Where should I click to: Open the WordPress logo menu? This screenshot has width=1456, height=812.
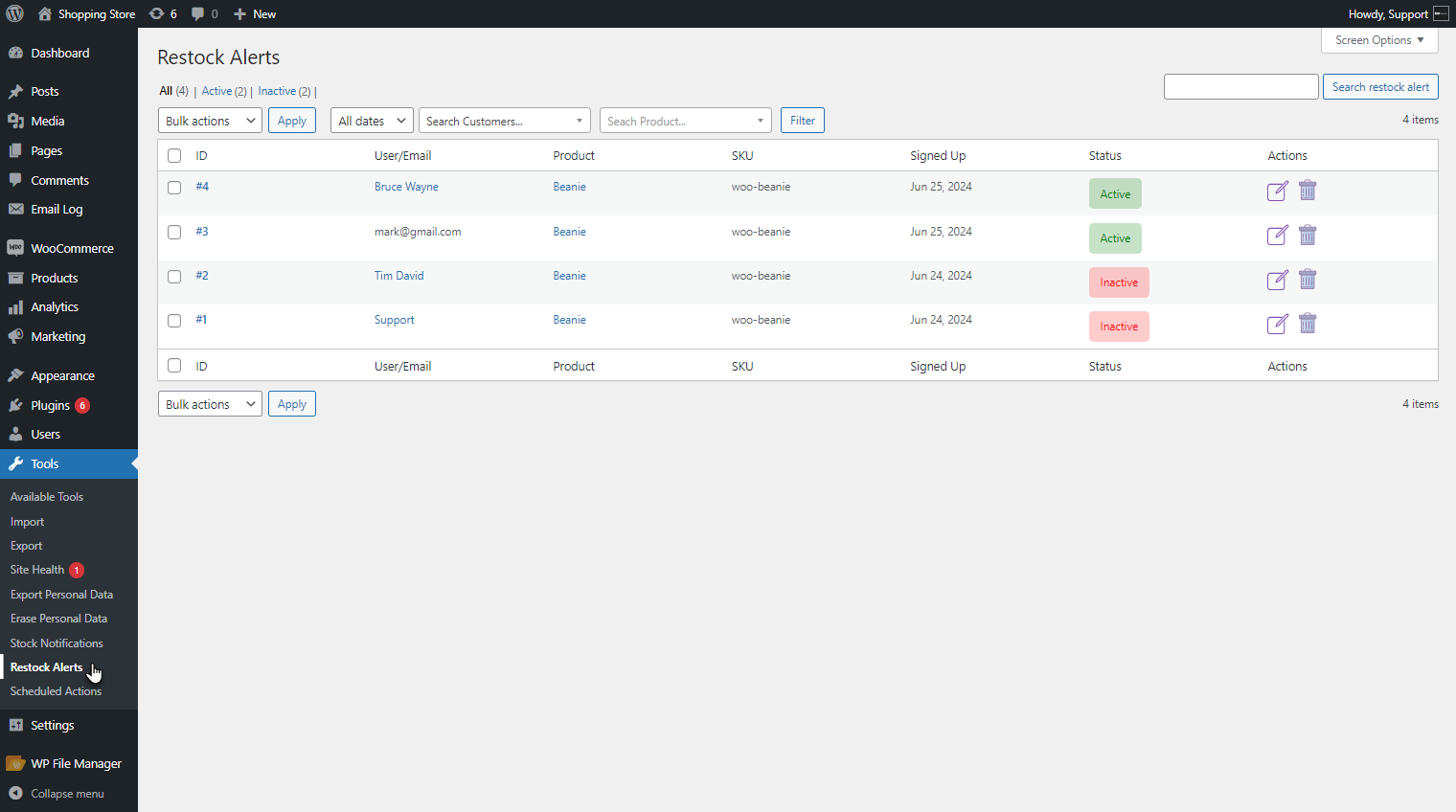[x=15, y=13]
